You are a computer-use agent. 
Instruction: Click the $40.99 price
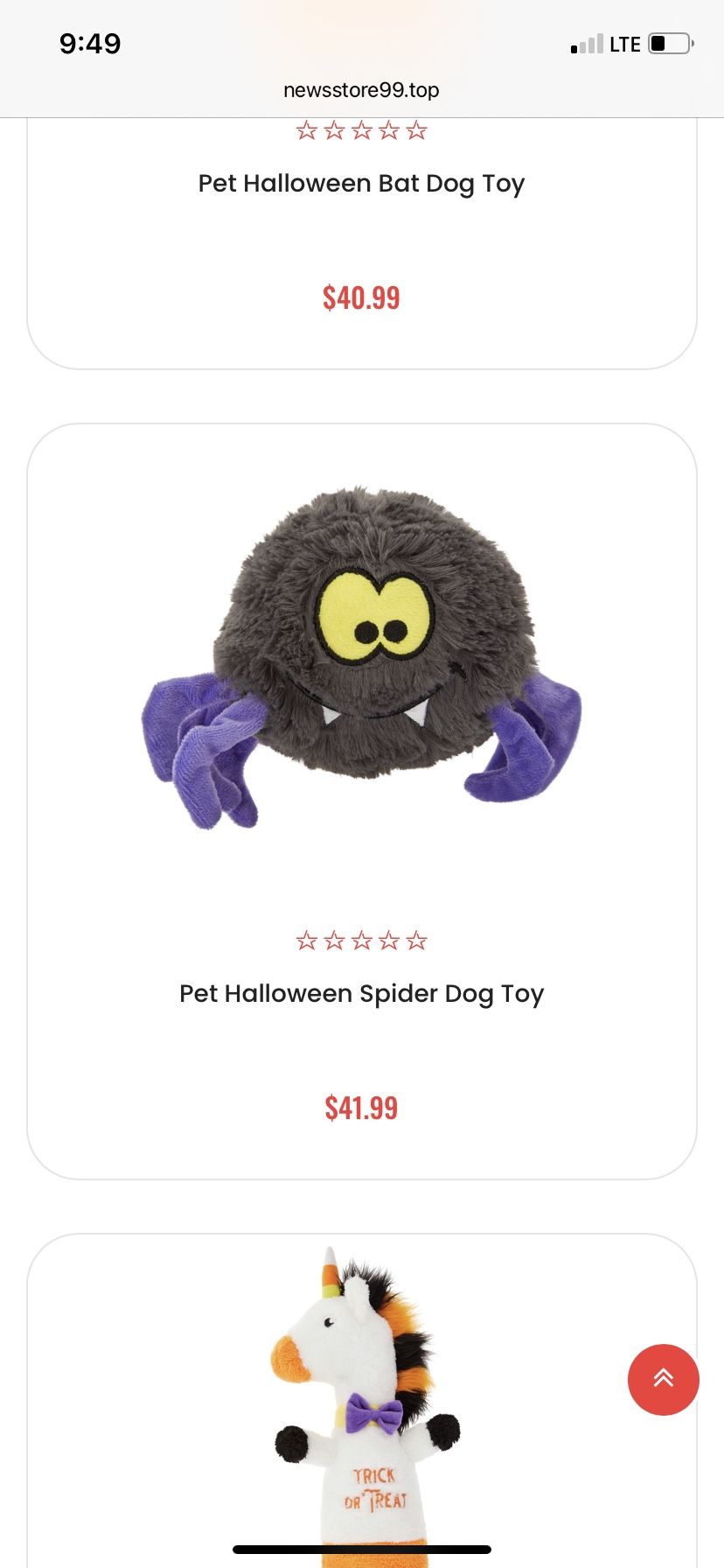pos(361,297)
